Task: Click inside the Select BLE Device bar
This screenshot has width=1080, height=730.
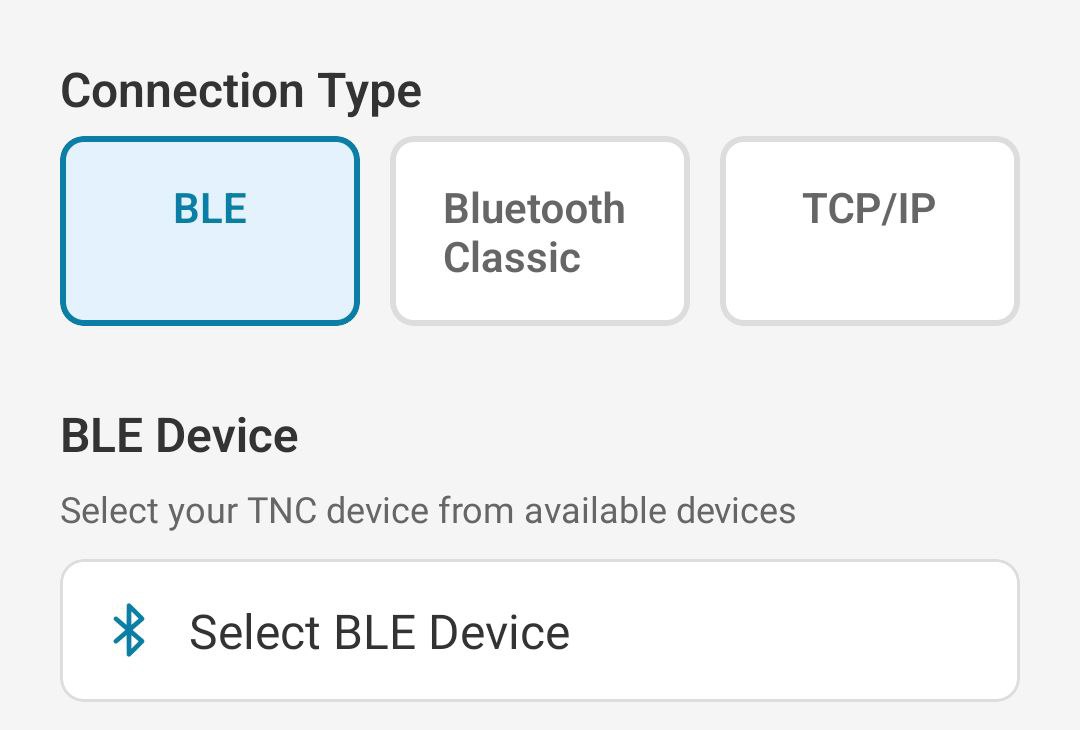Action: pyautogui.click(x=540, y=631)
